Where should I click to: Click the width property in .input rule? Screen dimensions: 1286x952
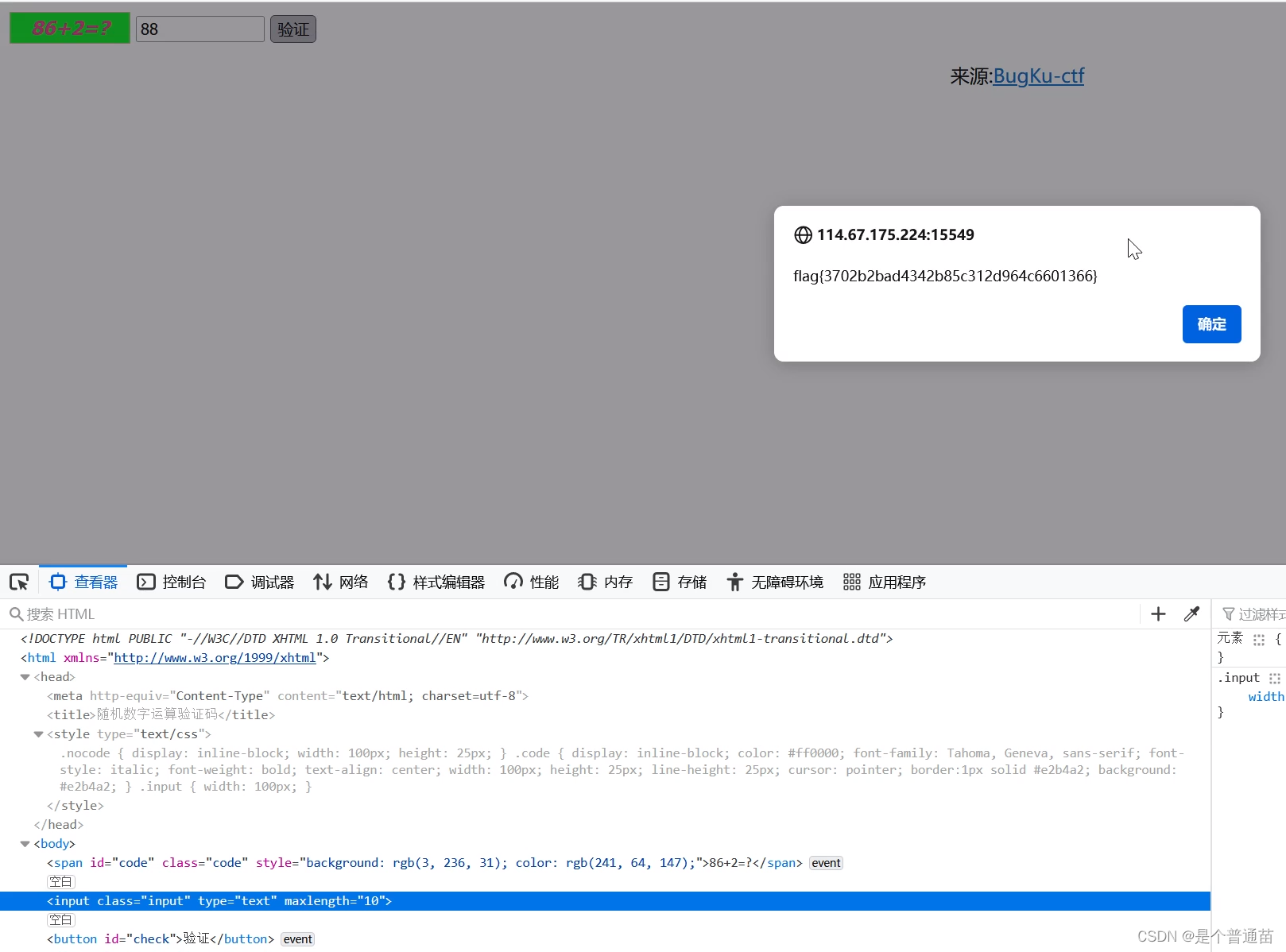coord(1266,697)
